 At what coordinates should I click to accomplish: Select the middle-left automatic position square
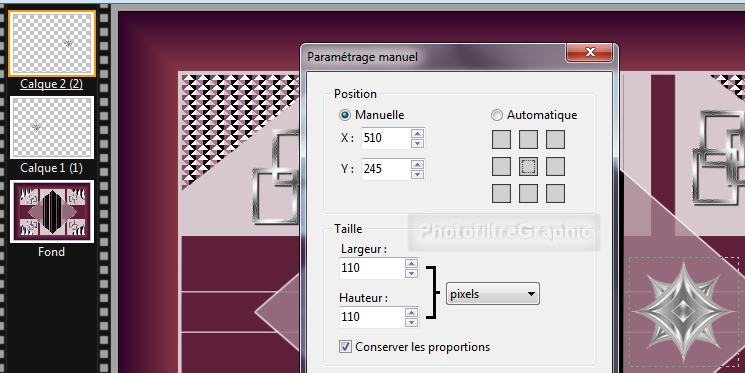pos(501,167)
